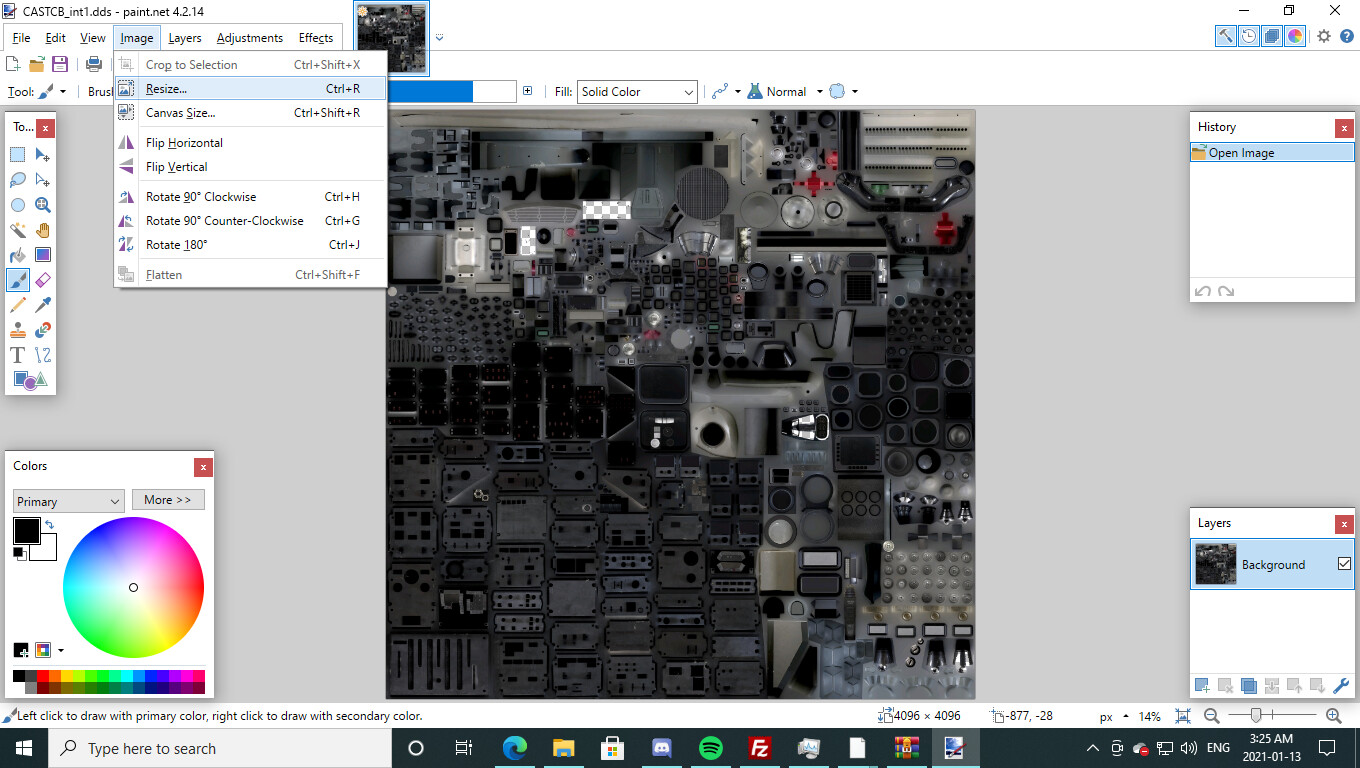Image resolution: width=1360 pixels, height=768 pixels.
Task: Click the Save icon in the toolbar
Action: (60, 64)
